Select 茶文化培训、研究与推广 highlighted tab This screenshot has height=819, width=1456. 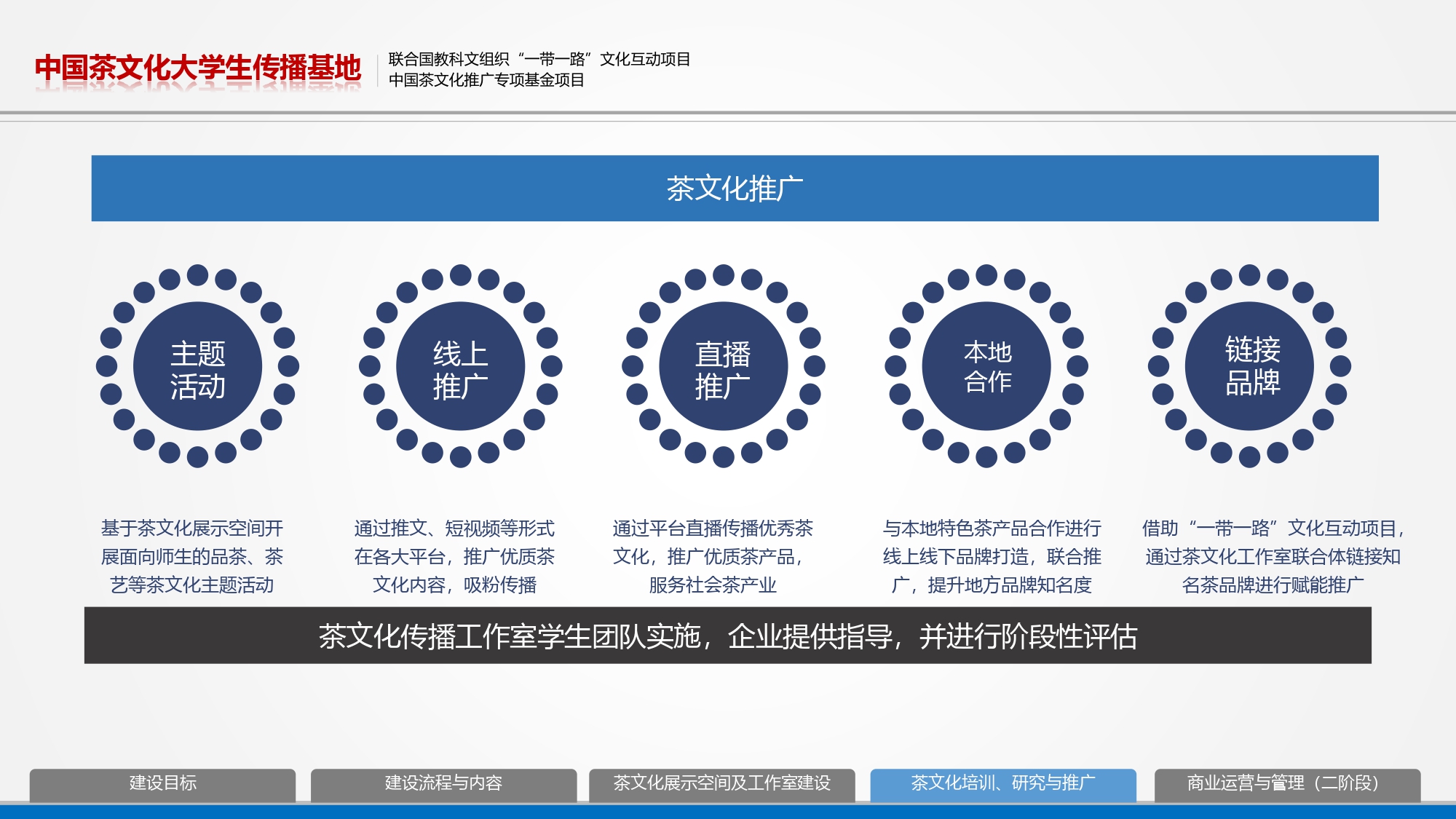coord(1003,784)
